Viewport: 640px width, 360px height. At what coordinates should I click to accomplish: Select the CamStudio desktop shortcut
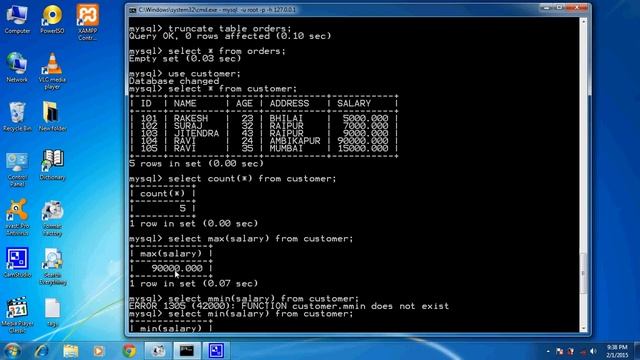click(17, 263)
